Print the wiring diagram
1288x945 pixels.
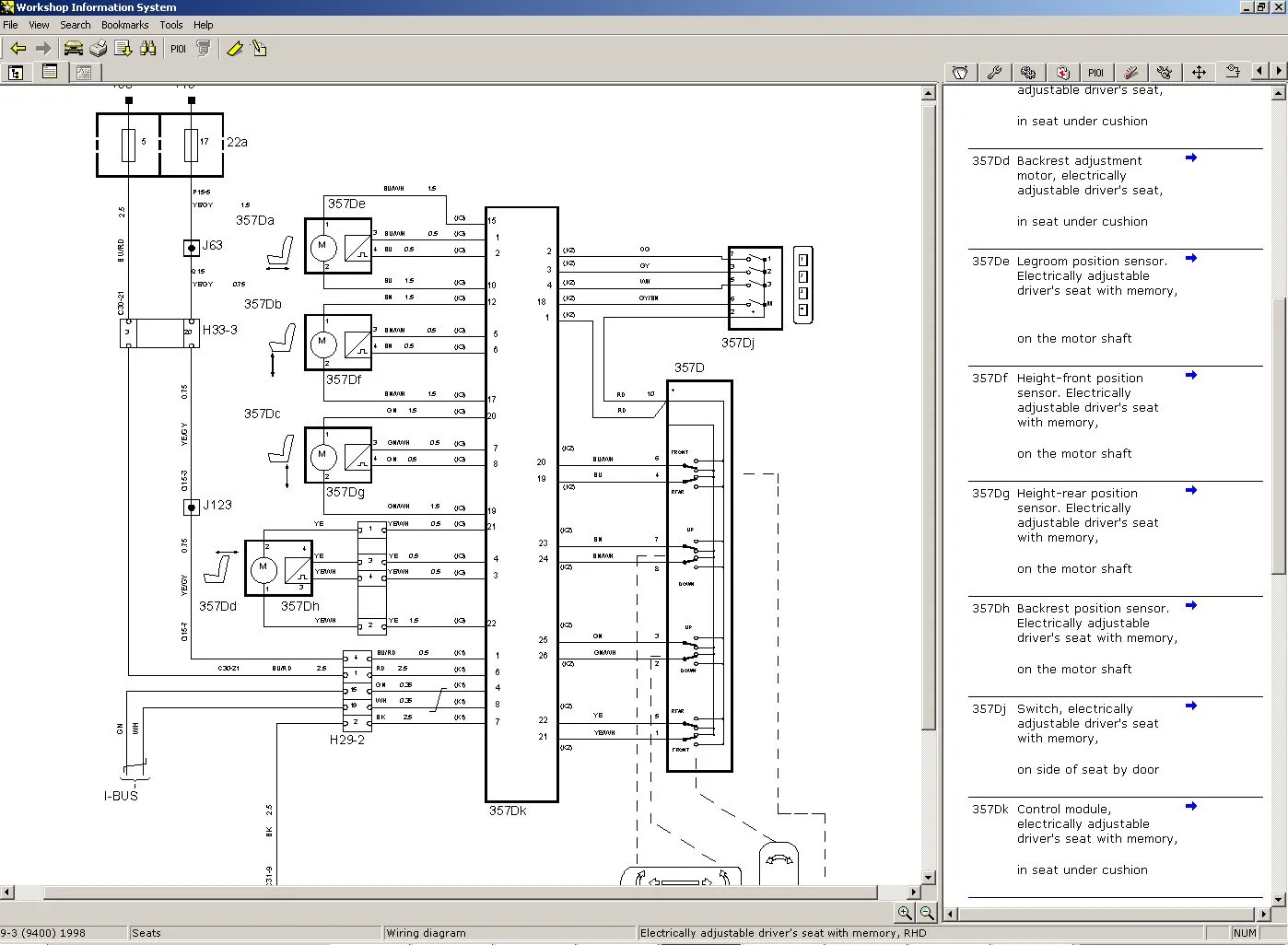[x=98, y=49]
